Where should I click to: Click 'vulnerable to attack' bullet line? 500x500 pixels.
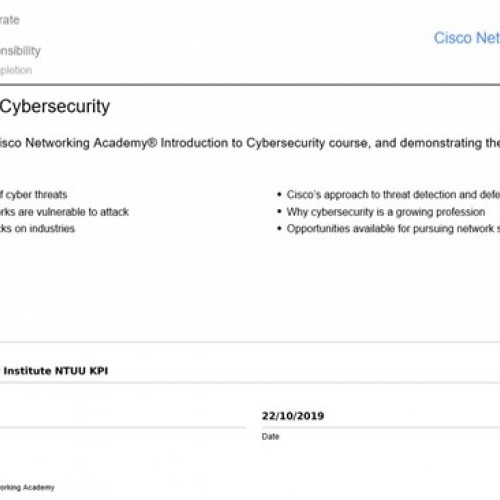[64, 212]
